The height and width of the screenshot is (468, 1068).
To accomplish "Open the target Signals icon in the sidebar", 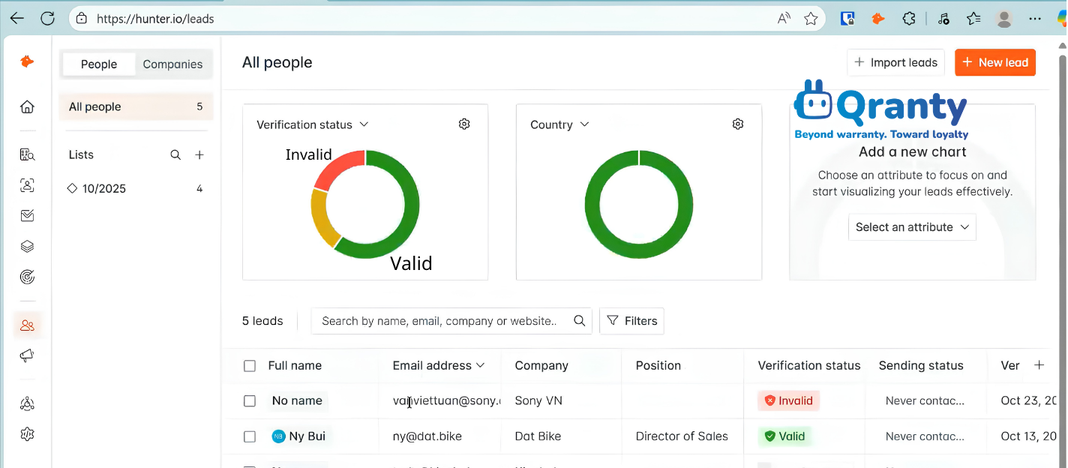I will pyautogui.click(x=27, y=277).
